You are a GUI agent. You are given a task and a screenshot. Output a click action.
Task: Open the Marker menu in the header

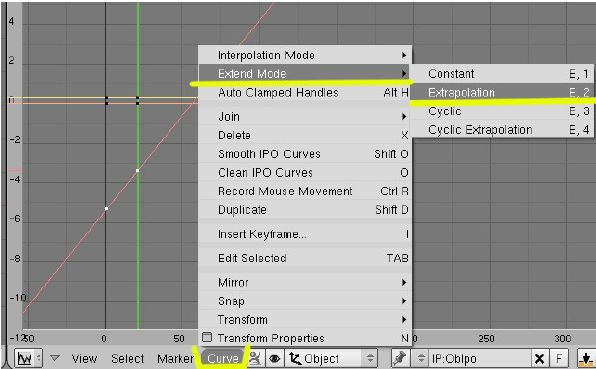[175, 358]
